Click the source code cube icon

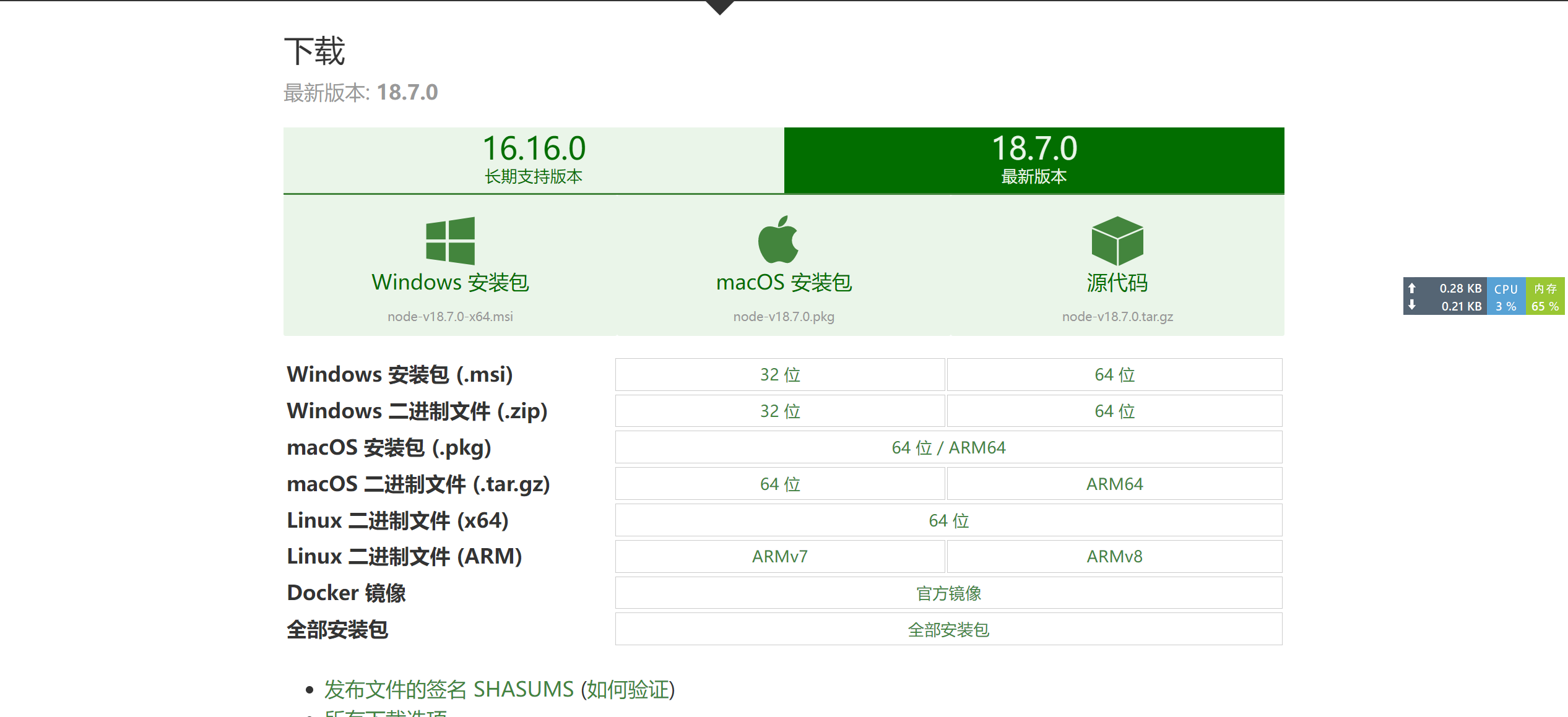pos(1117,241)
